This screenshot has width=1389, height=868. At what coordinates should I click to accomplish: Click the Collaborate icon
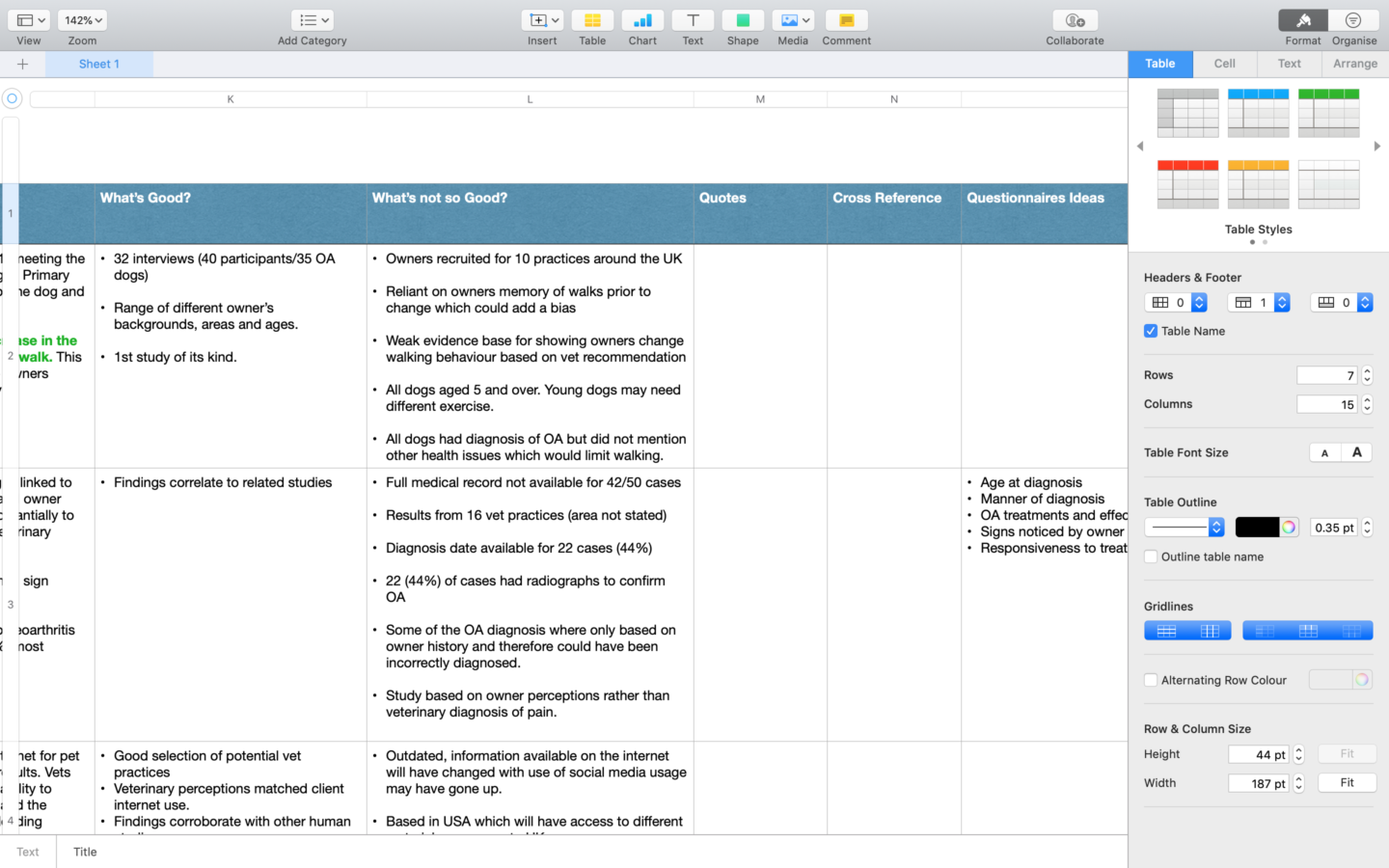tap(1075, 20)
